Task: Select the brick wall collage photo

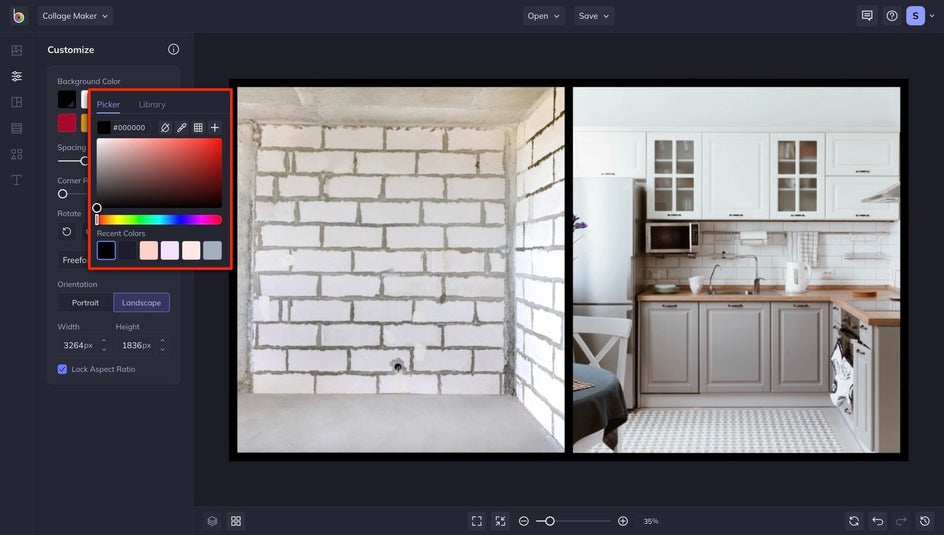Action: coord(401,270)
